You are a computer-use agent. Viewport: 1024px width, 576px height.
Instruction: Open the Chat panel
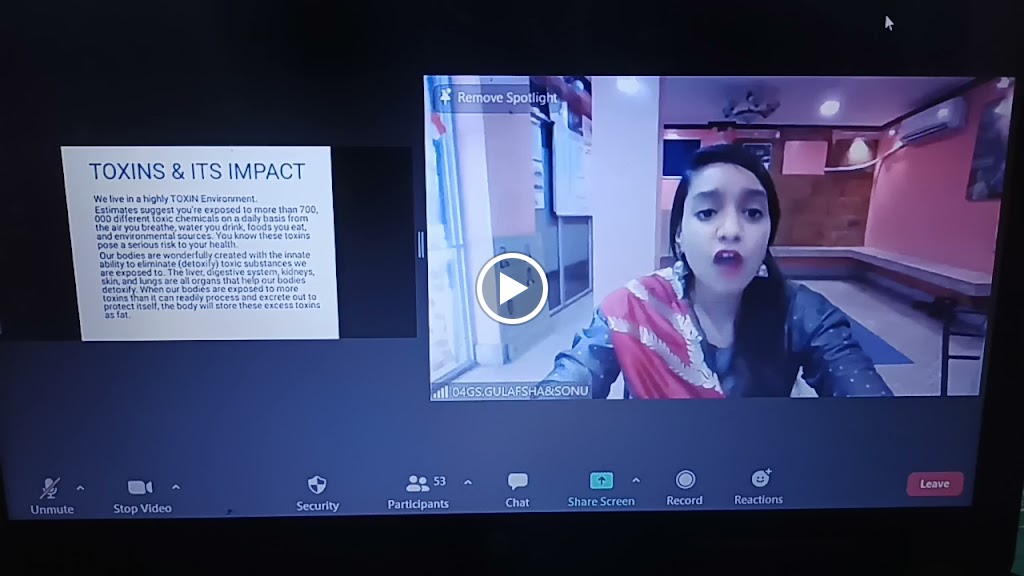coord(517,490)
